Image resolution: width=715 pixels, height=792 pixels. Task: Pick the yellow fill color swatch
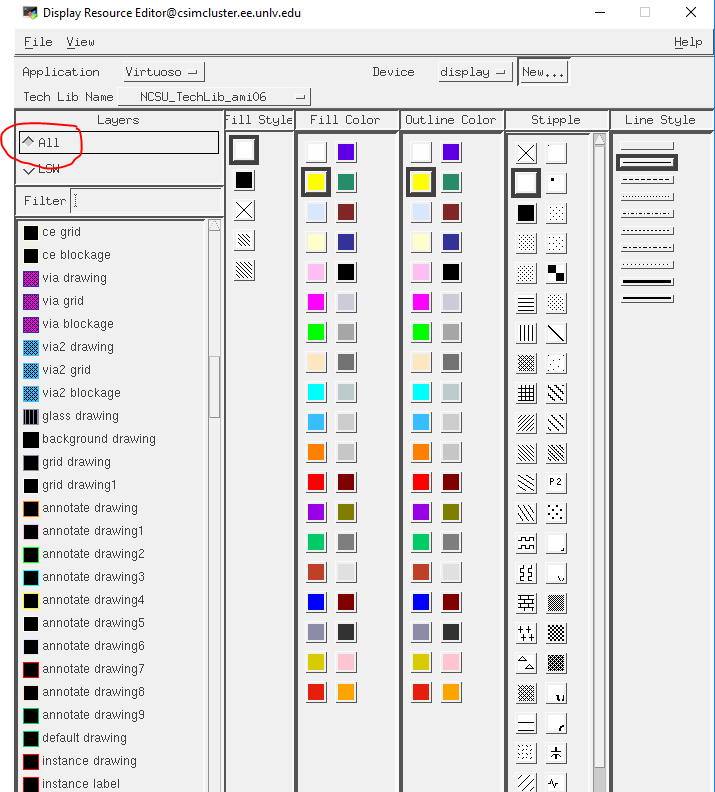coord(316,182)
